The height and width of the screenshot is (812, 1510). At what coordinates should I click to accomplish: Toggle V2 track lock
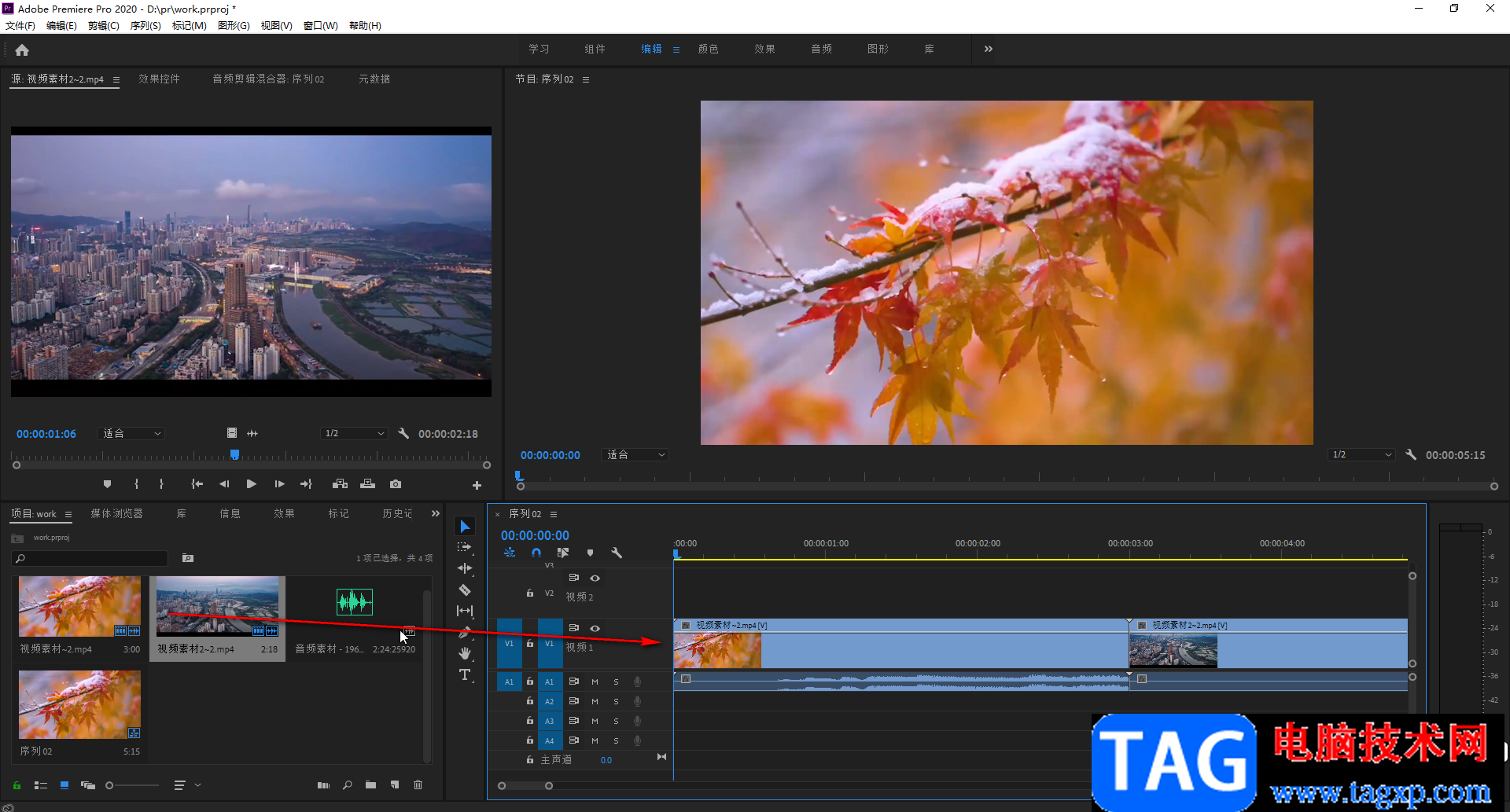530,593
